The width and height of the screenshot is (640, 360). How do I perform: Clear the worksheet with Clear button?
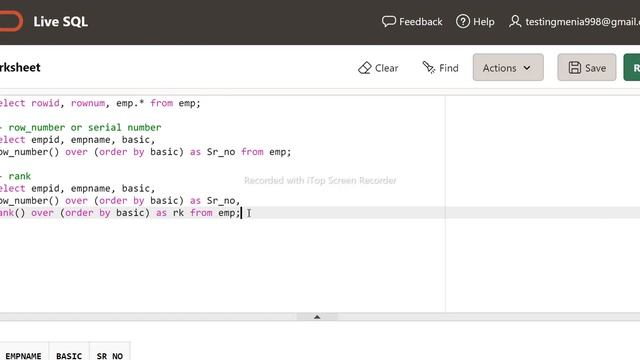tap(378, 68)
